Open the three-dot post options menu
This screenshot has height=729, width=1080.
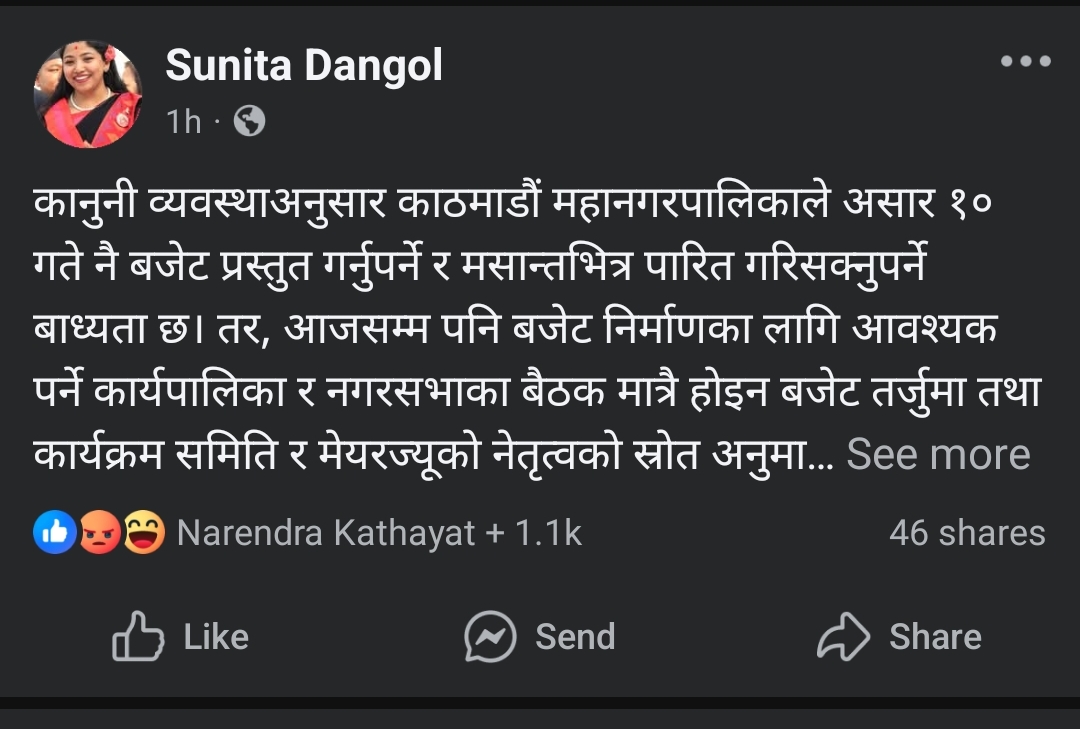1025,62
